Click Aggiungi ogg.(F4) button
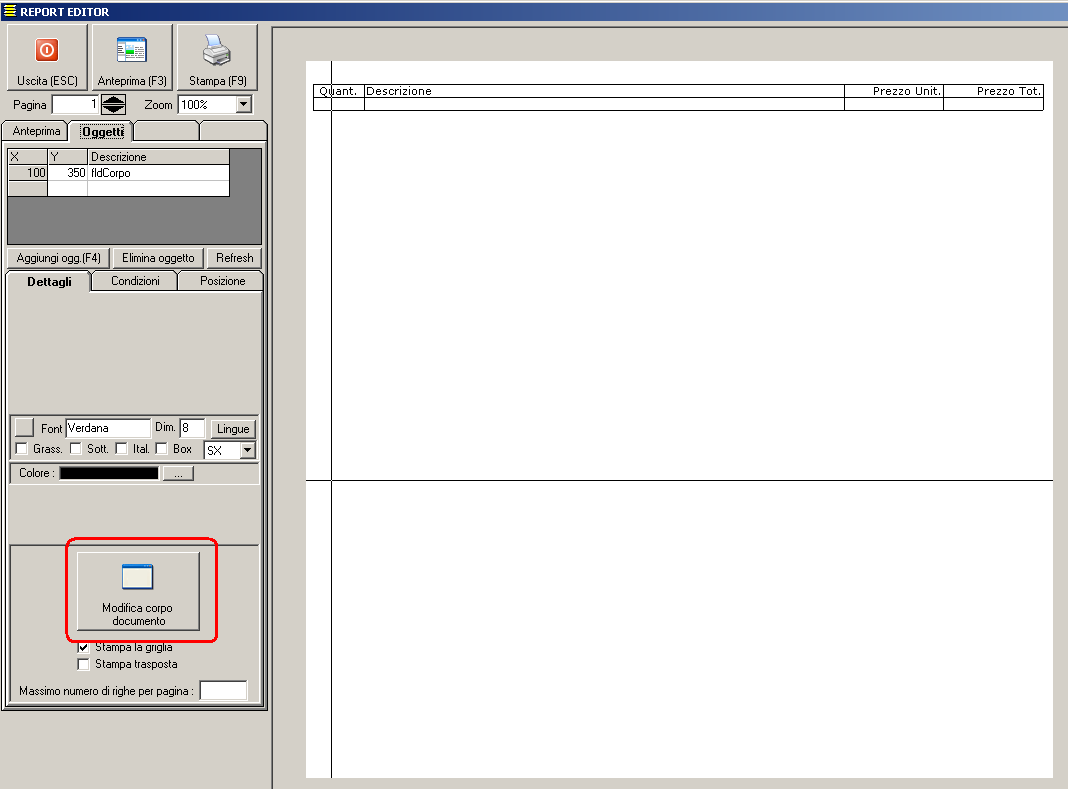The image size is (1068, 789). (59, 258)
